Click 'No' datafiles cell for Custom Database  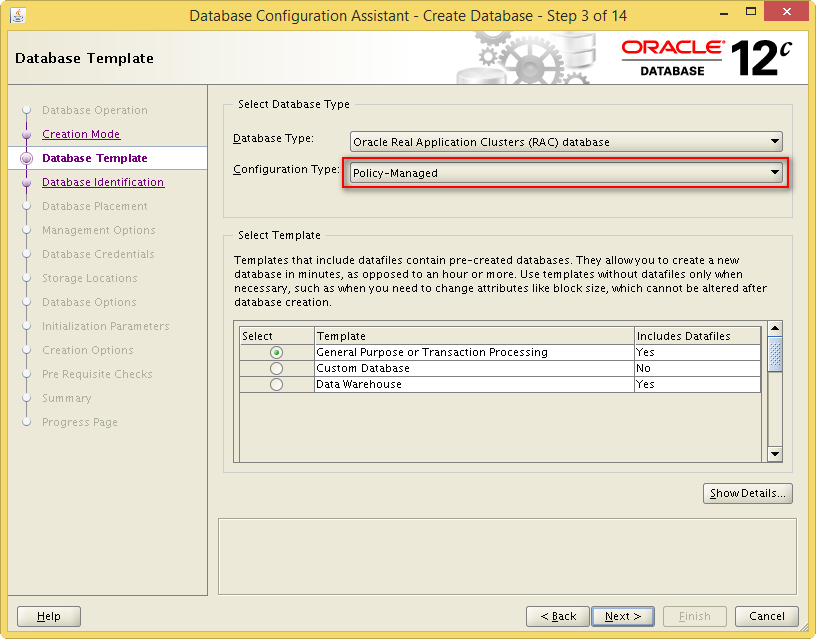(697, 368)
